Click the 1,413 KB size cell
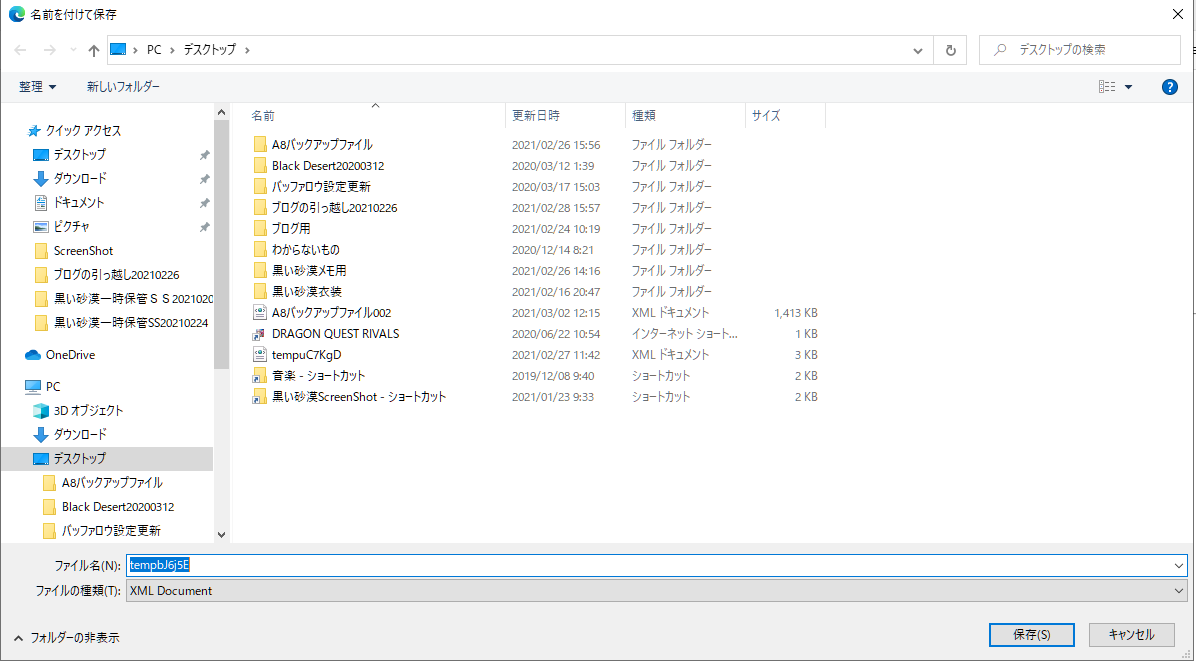The height and width of the screenshot is (663, 1196). pos(796,313)
